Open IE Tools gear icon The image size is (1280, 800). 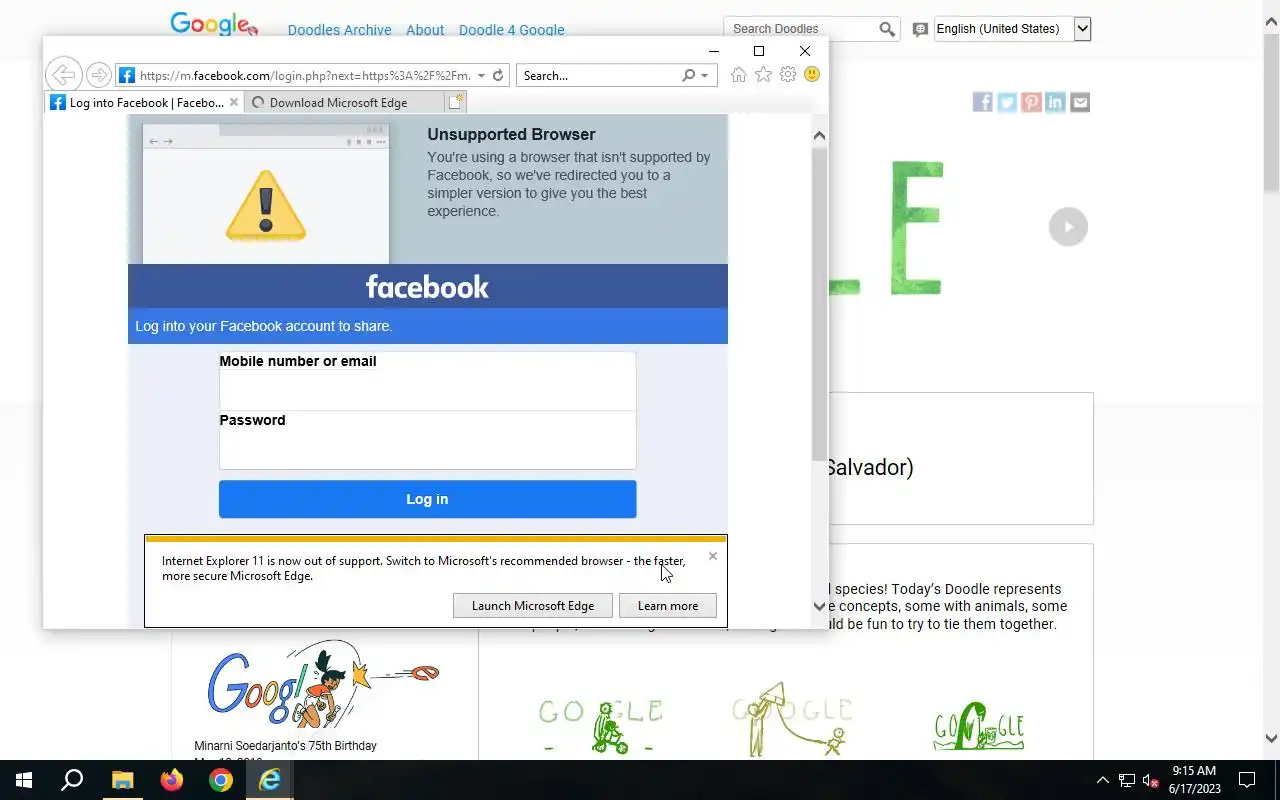[788, 75]
